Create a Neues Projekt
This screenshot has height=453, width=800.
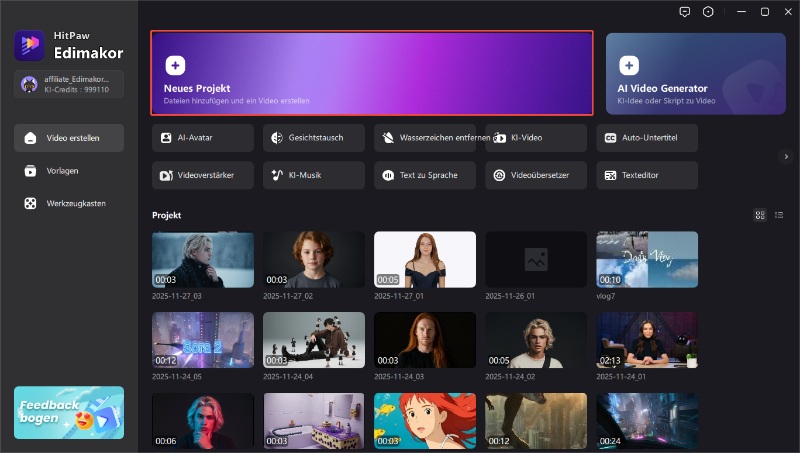pyautogui.click(x=372, y=75)
